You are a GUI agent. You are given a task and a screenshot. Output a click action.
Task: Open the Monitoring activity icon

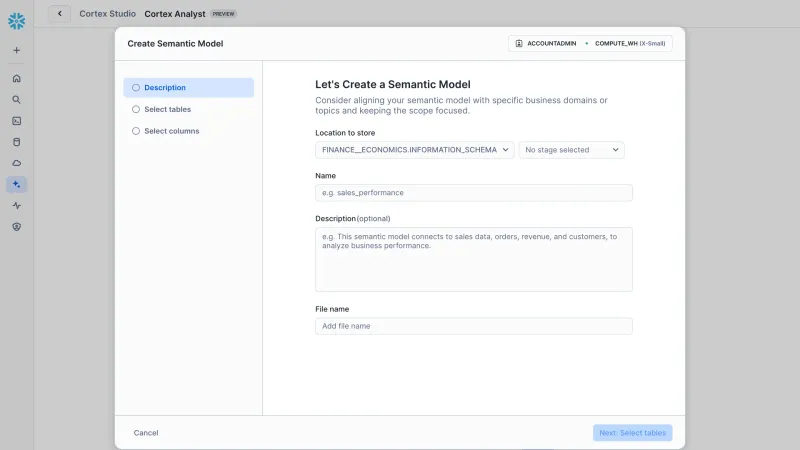[16, 206]
